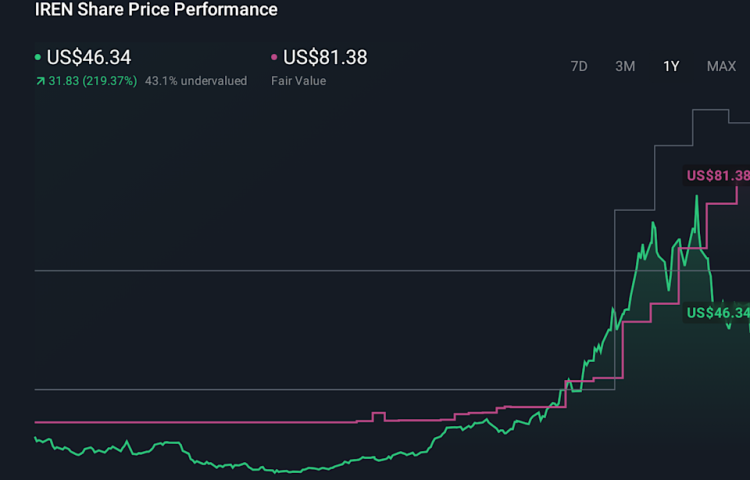Image resolution: width=750 pixels, height=480 pixels.
Task: Click the lowest dip of the green line
Action: [x=290, y=472]
